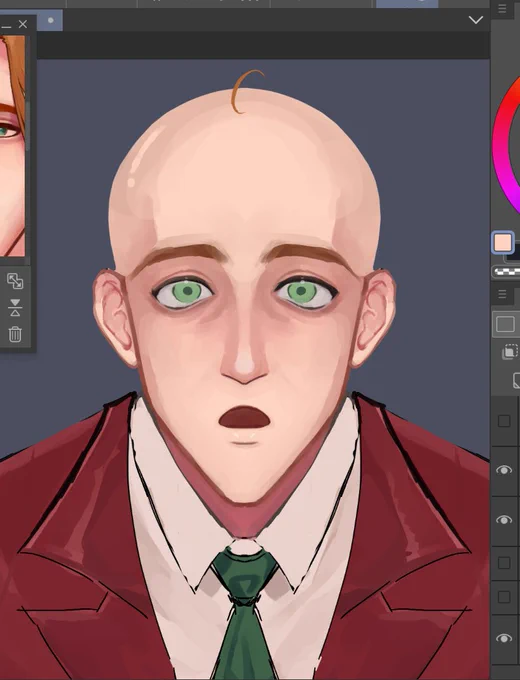Minimize the Sub View floating panel
The height and width of the screenshot is (680, 520).
pos(6,27)
